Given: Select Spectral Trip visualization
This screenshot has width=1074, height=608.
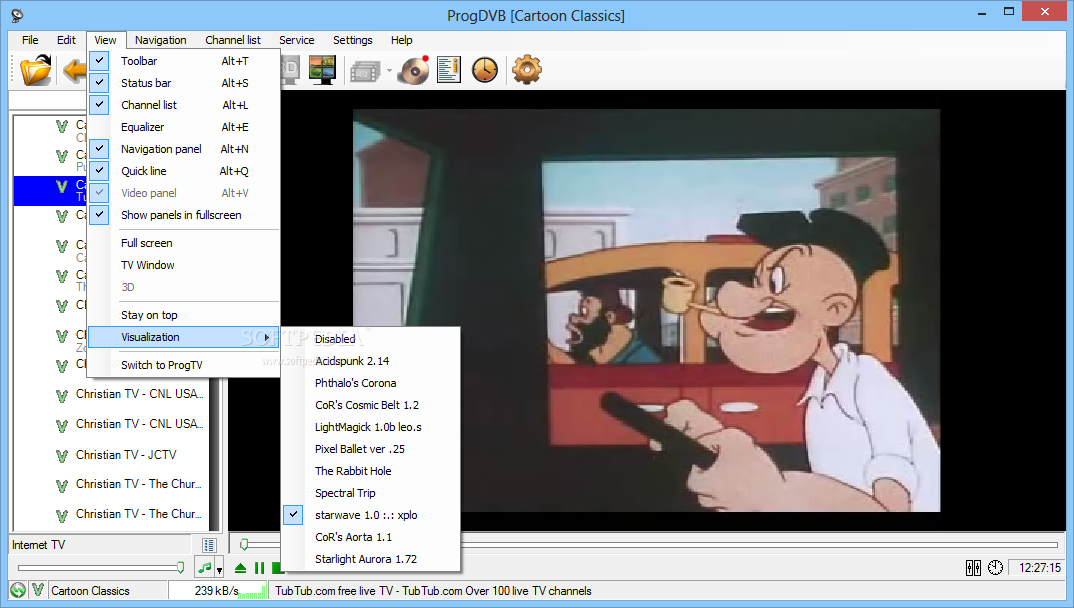Looking at the screenshot, I should coord(371,493).
